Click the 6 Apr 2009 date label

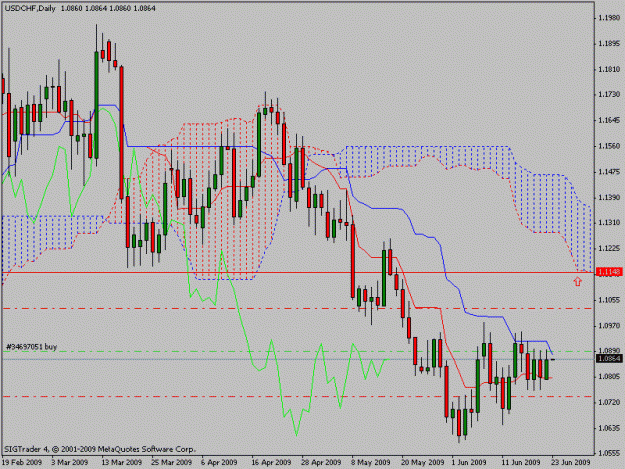point(219,463)
